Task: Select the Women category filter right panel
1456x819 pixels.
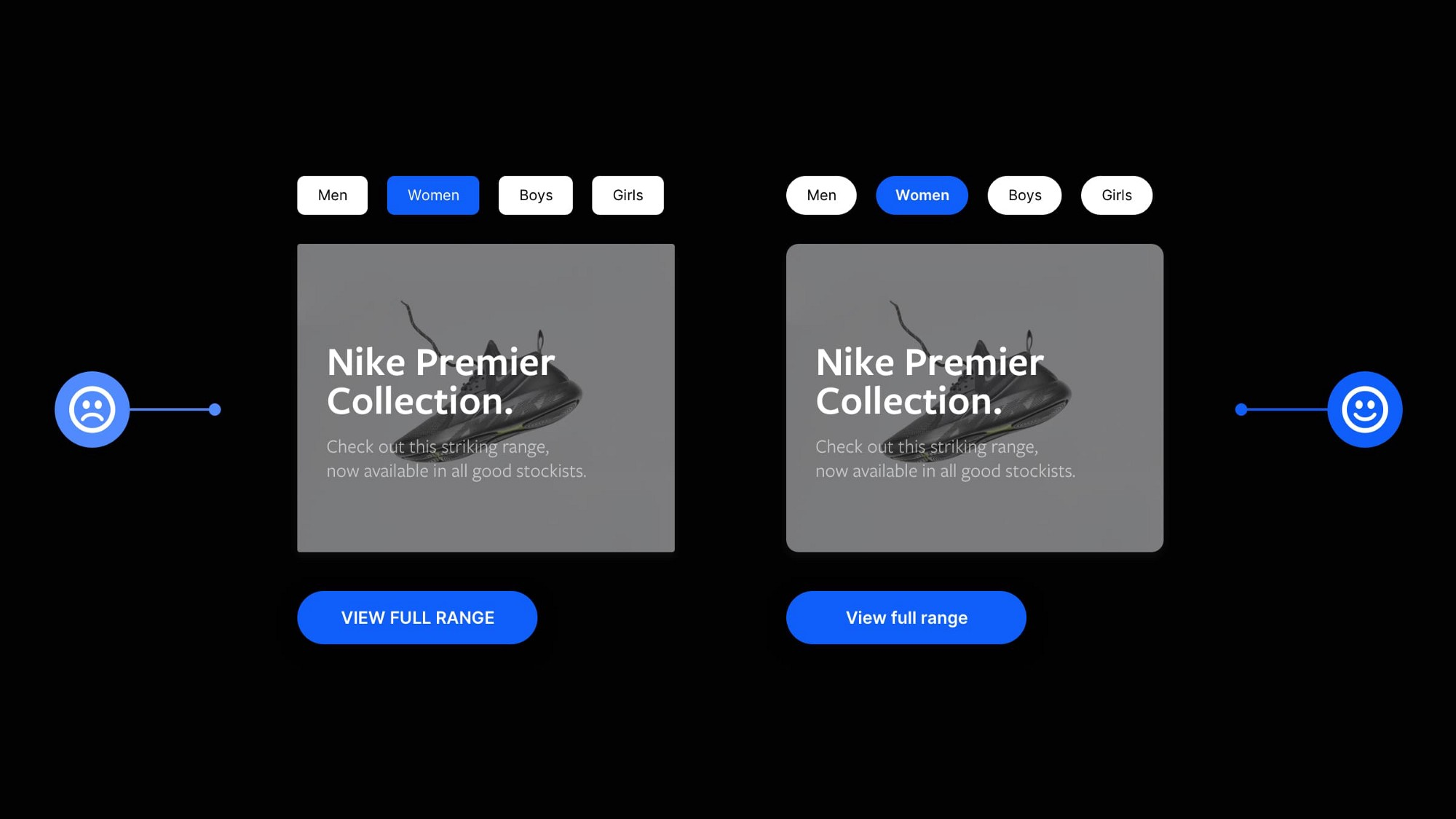Action: click(921, 195)
